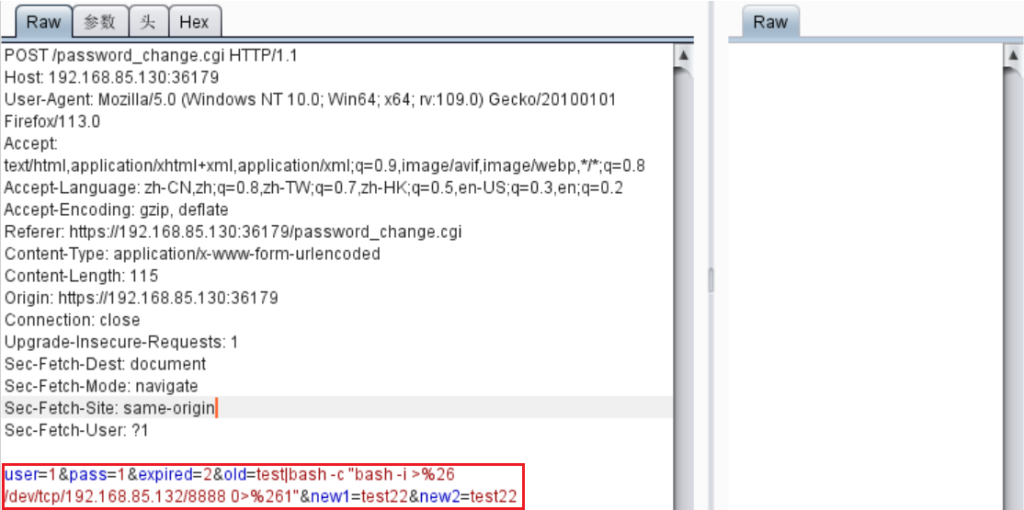Screen dimensions: 1024x510
Task: Click the splitter handle between request and response
Action: (x=711, y=281)
